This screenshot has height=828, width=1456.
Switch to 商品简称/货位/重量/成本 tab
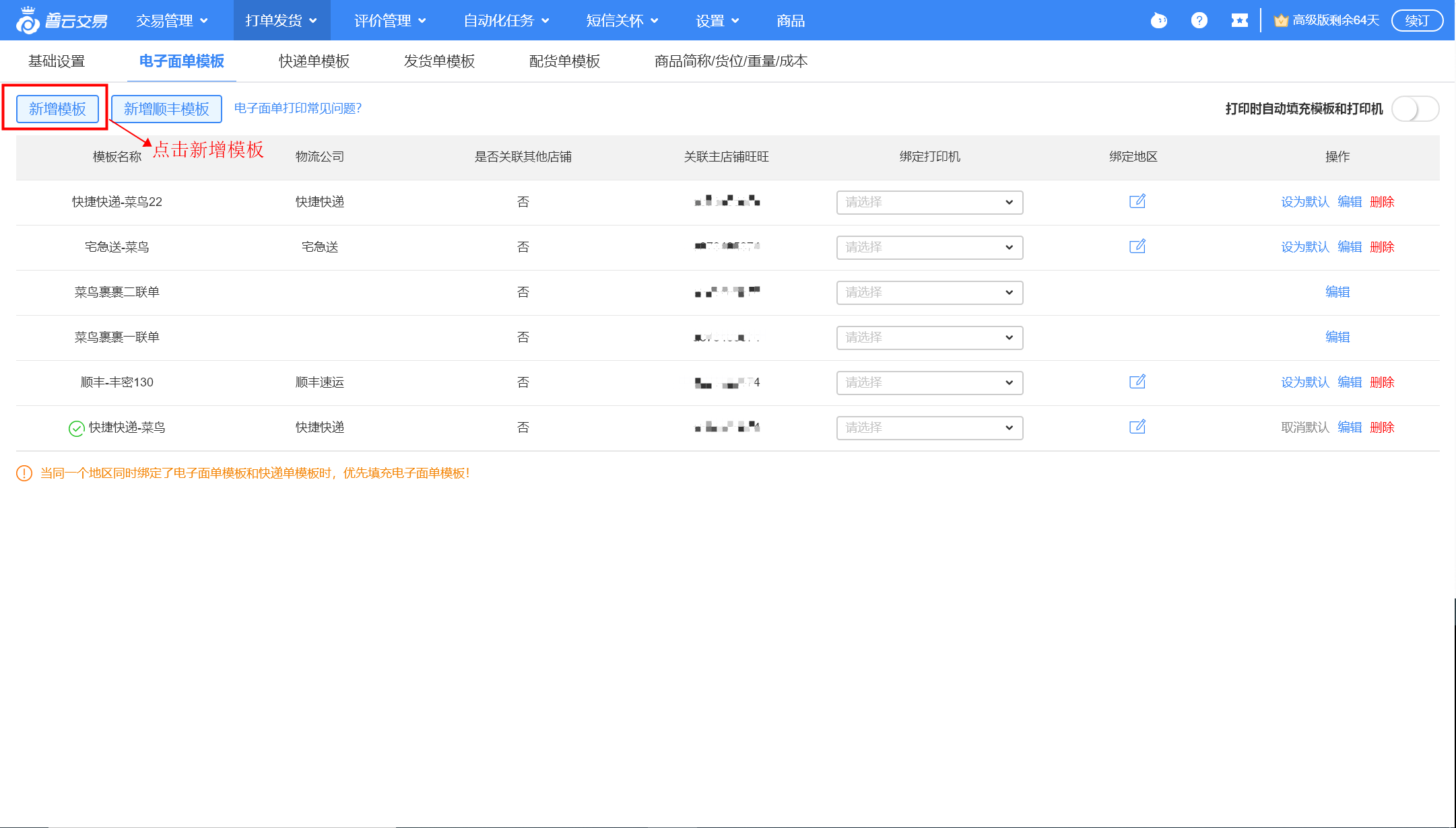click(731, 61)
